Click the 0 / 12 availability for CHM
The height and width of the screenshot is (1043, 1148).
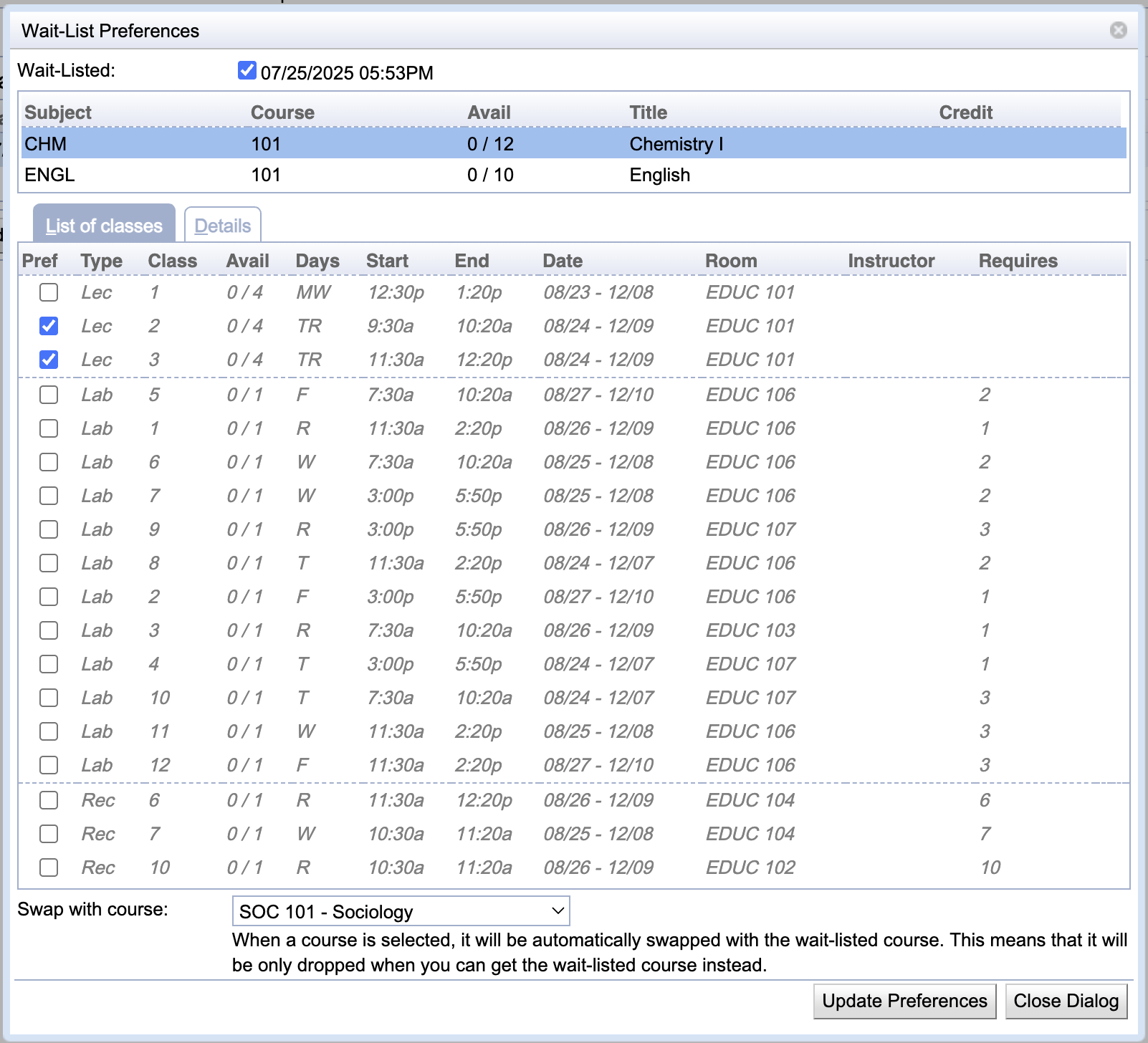pos(490,144)
